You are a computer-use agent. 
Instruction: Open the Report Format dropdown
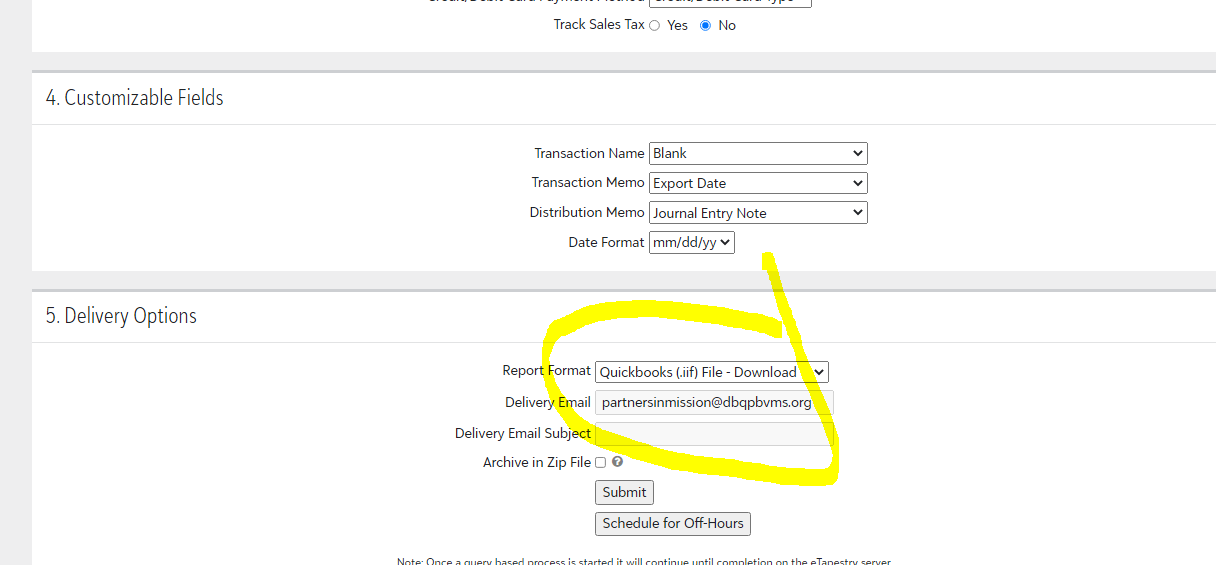(712, 372)
